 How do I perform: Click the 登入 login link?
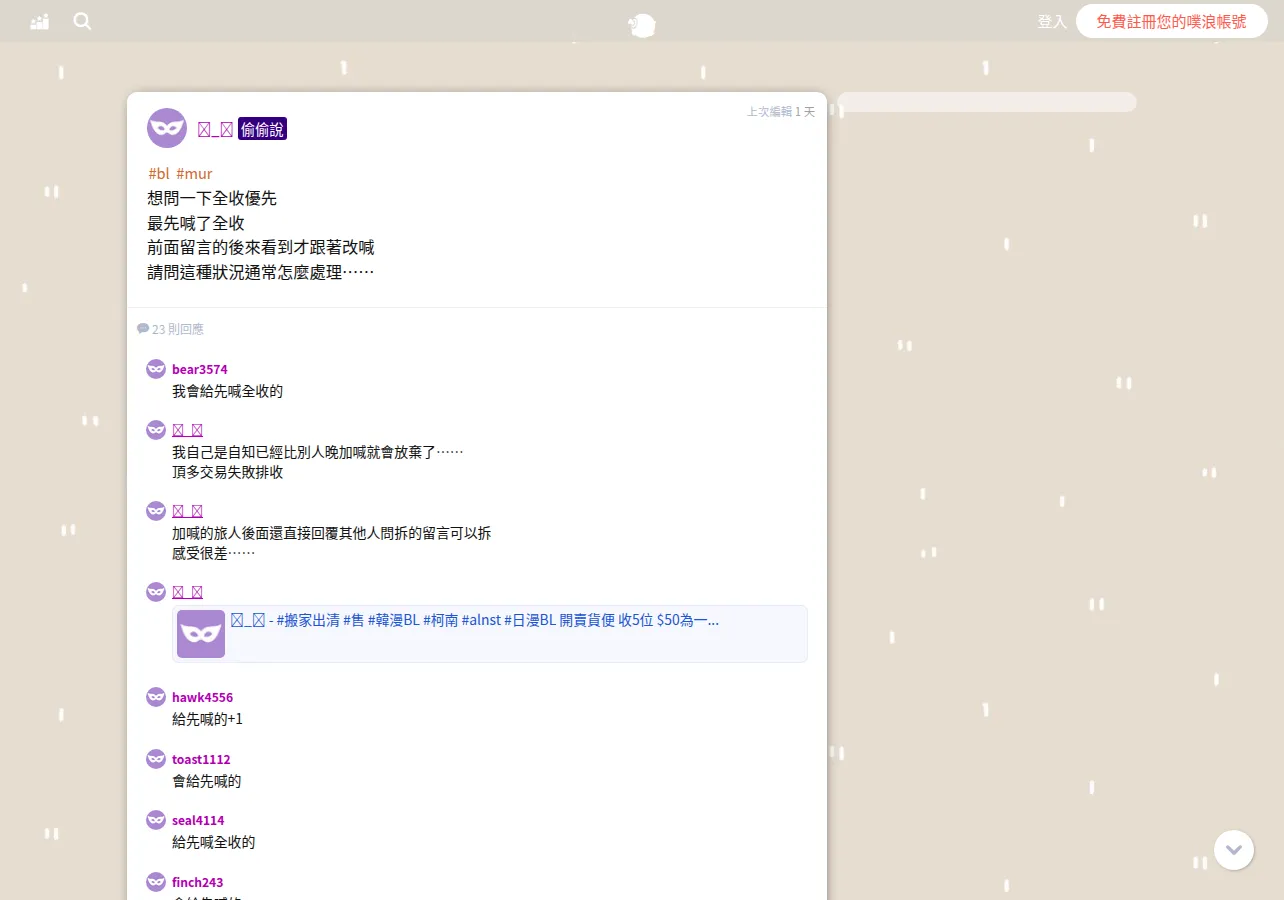pos(1052,21)
